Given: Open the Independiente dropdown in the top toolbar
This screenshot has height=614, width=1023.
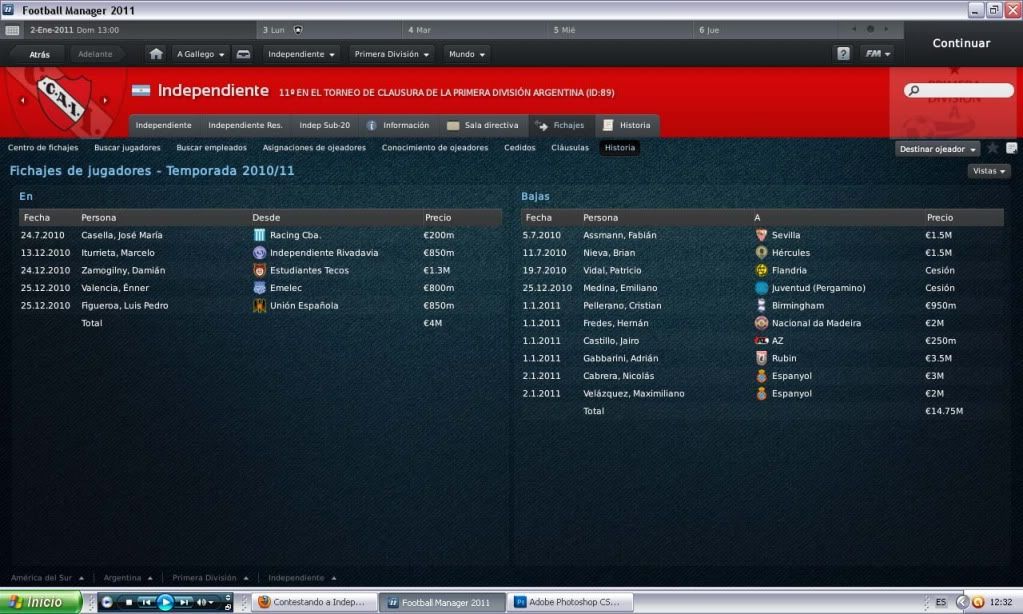Looking at the screenshot, I should 301,54.
